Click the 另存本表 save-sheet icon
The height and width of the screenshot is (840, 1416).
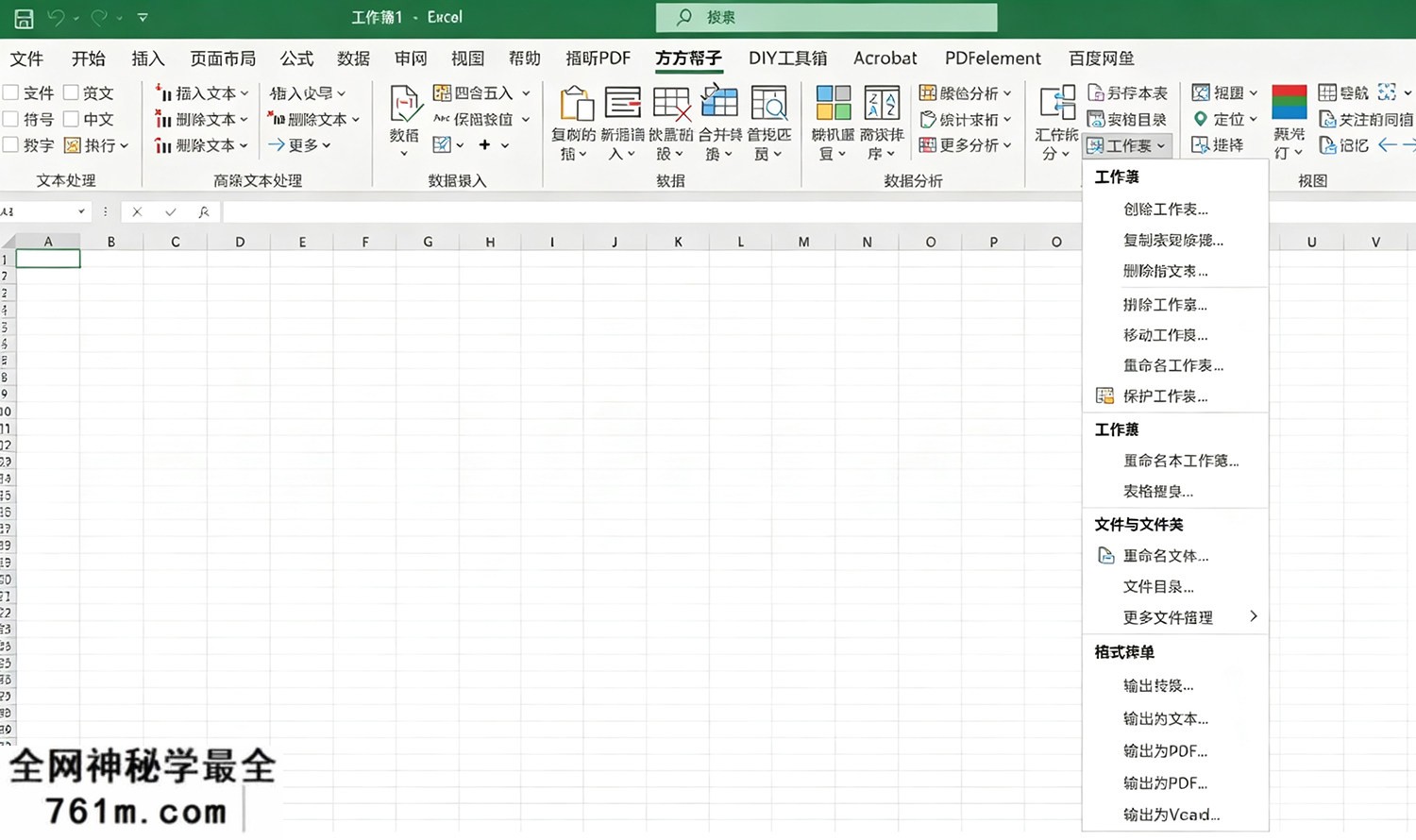pos(1096,92)
